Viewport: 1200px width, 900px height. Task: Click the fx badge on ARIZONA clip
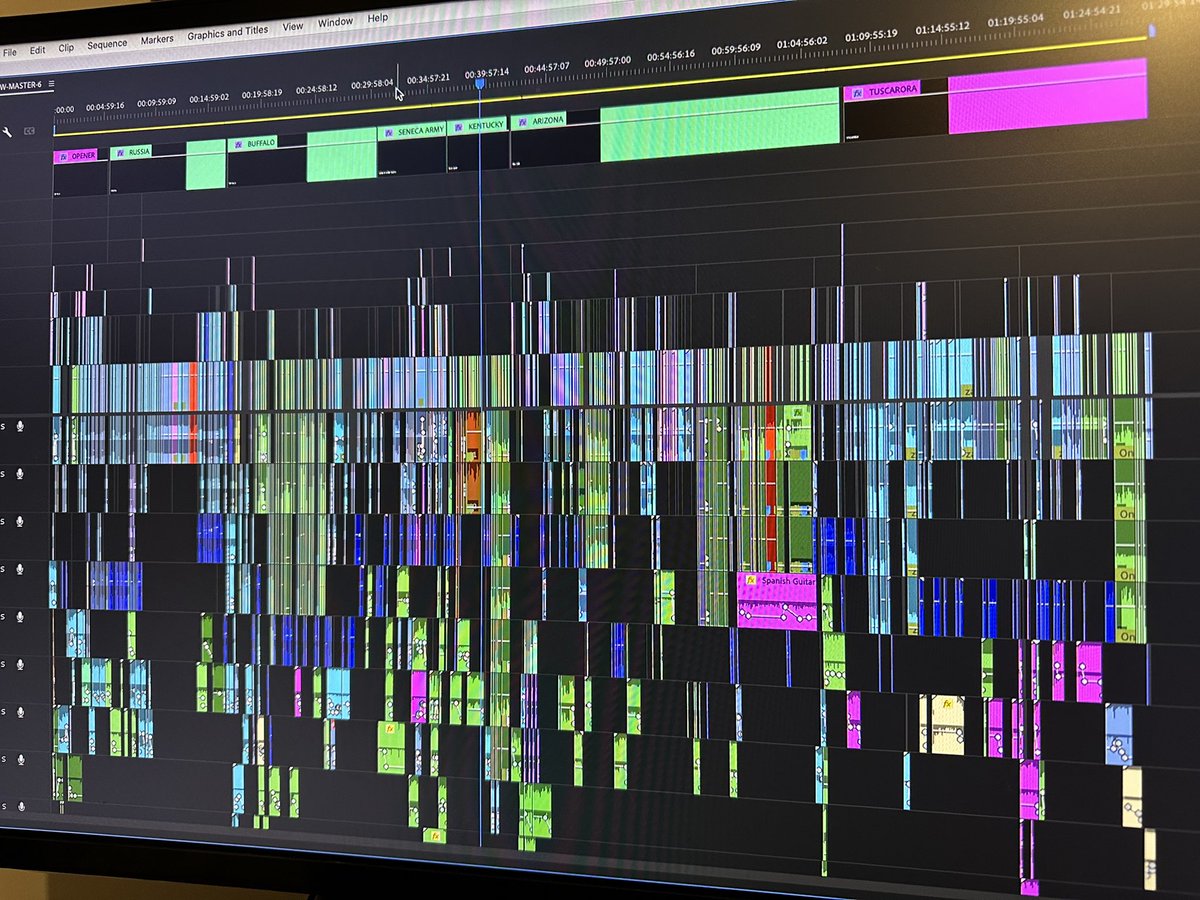522,122
